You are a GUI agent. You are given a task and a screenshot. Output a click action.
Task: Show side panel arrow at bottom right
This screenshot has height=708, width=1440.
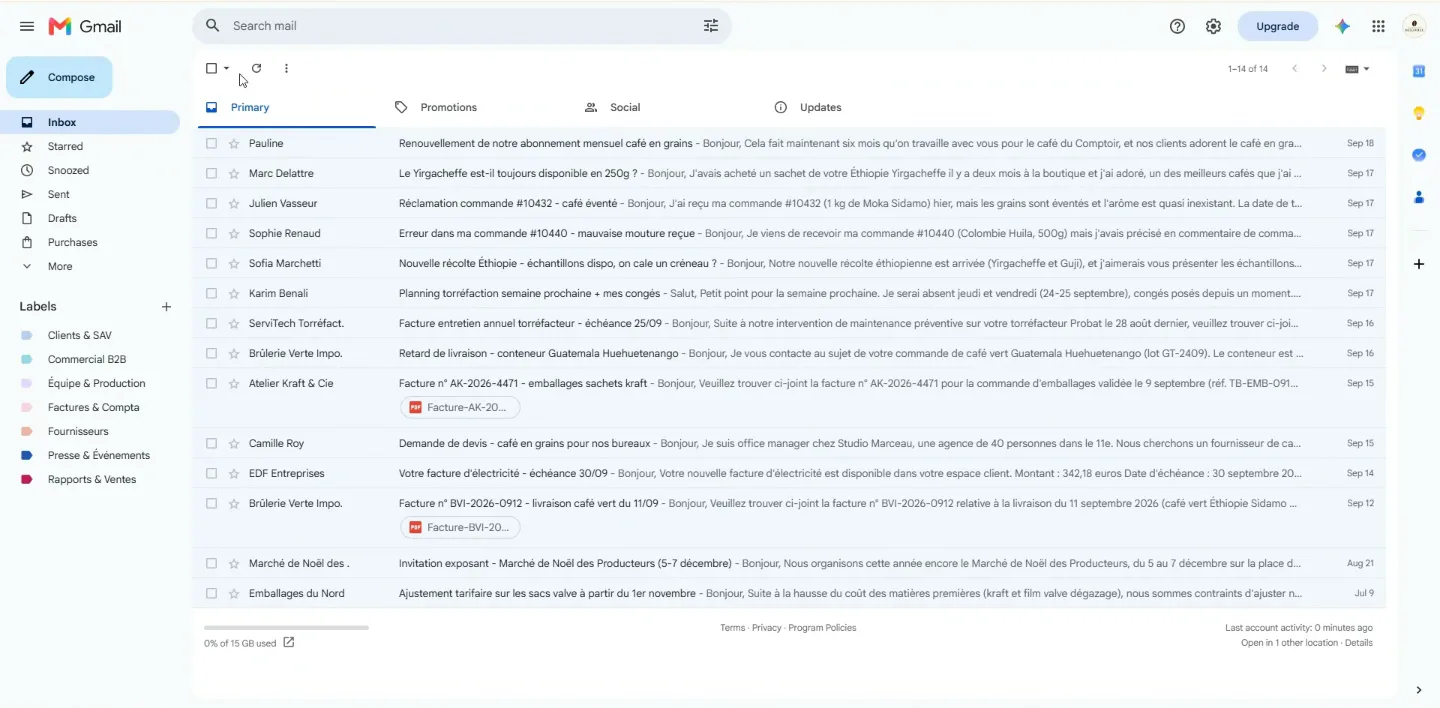1418,690
